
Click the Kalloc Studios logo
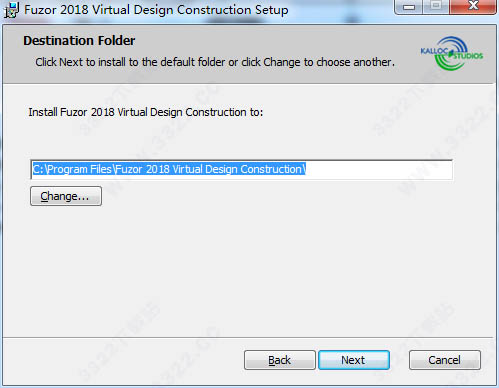[452, 53]
